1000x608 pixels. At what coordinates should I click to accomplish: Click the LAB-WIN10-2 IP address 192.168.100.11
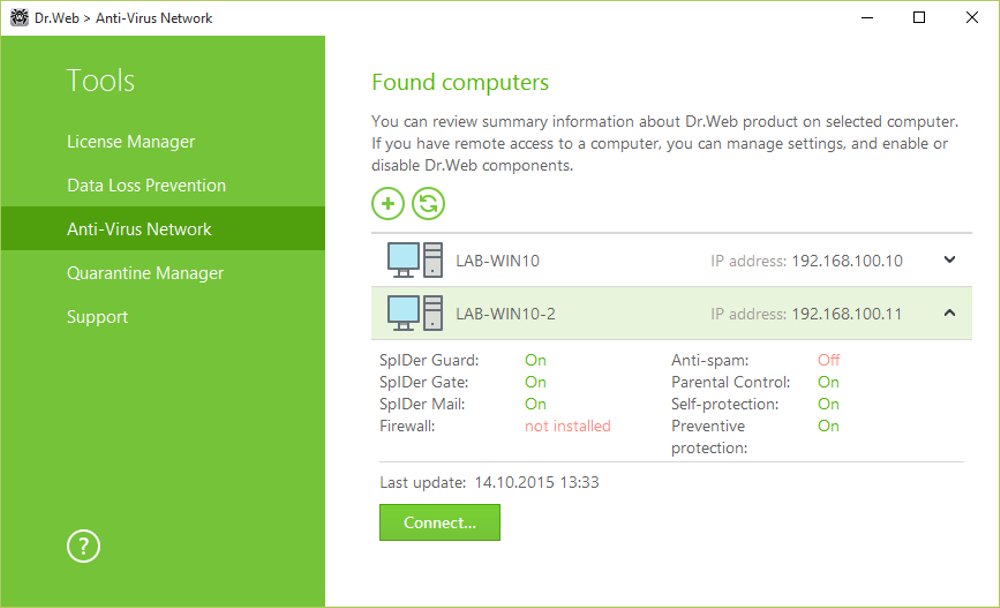(x=846, y=314)
